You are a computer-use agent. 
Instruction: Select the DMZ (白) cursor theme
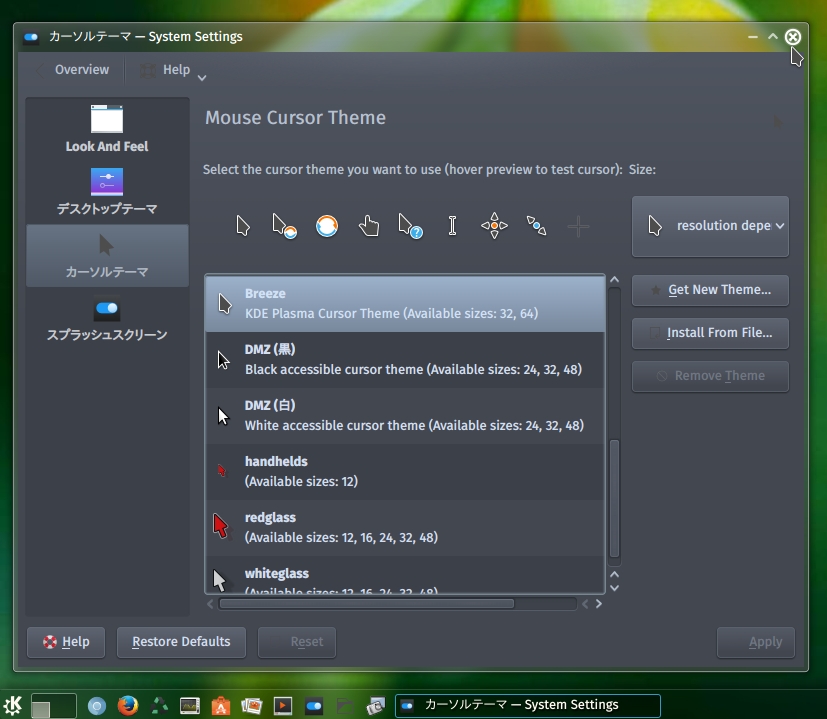tap(405, 416)
